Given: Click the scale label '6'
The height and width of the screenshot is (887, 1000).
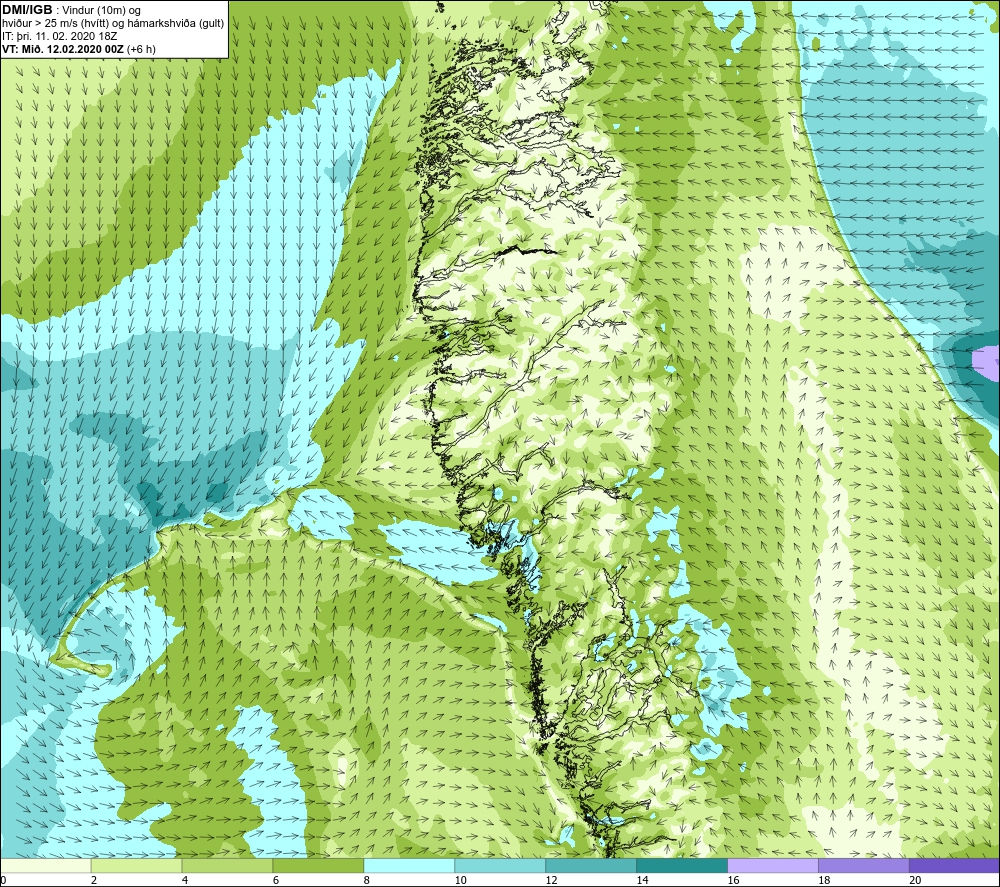Looking at the screenshot, I should pos(276,880).
